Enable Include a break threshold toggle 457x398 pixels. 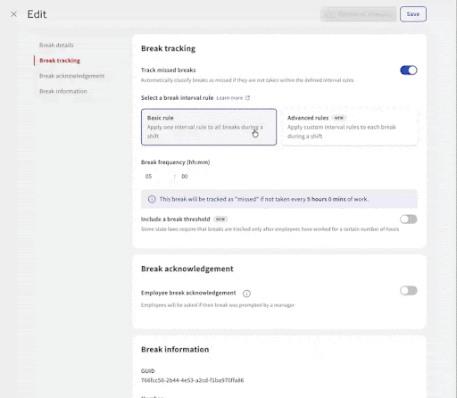[x=408, y=219]
